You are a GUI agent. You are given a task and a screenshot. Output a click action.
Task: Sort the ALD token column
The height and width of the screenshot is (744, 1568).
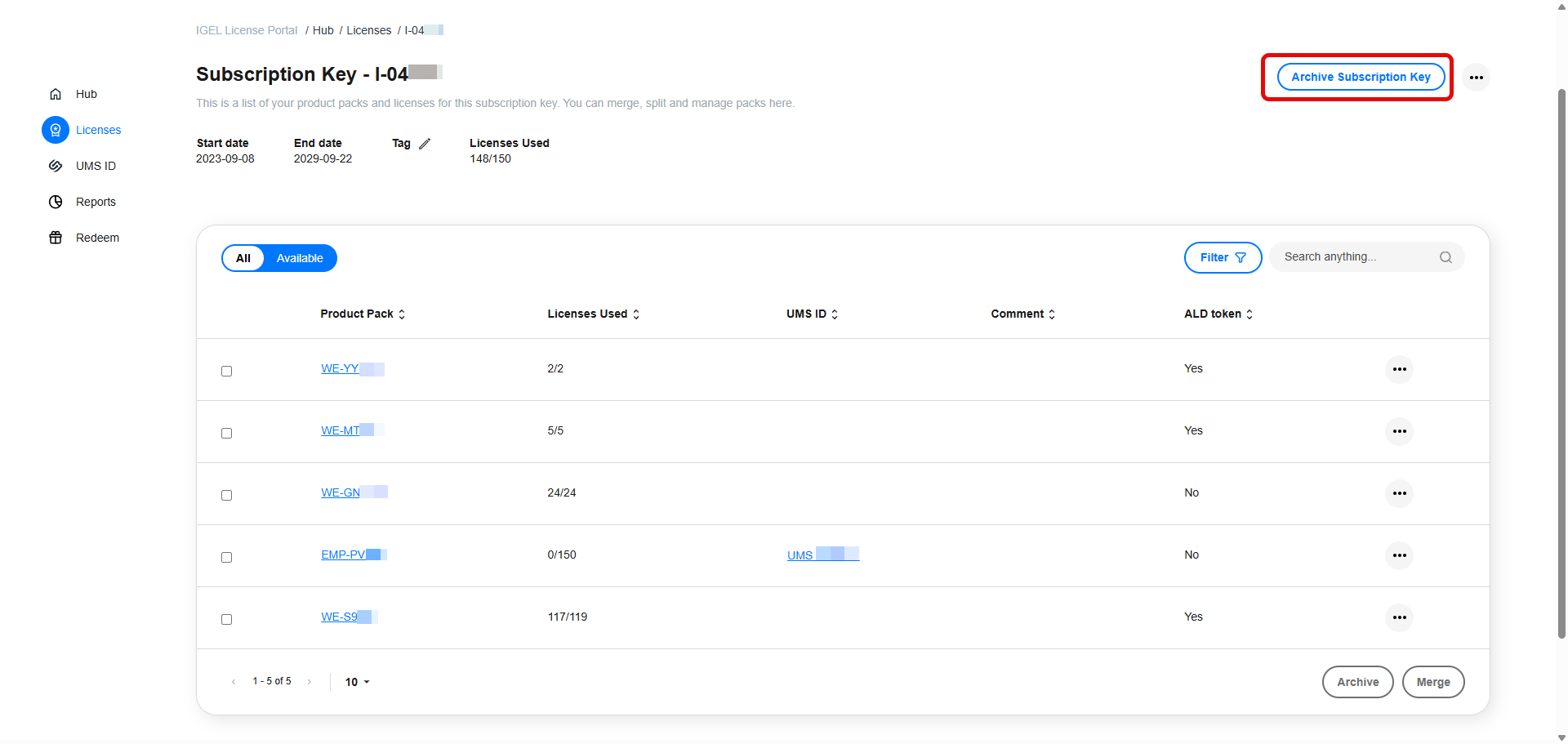[x=1249, y=314]
